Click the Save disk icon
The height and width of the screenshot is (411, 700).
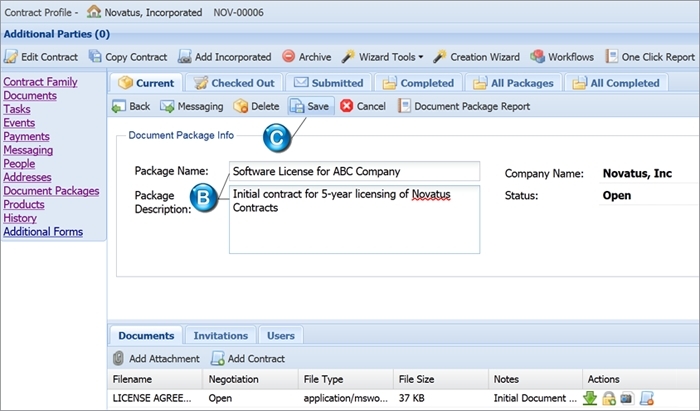(x=297, y=106)
